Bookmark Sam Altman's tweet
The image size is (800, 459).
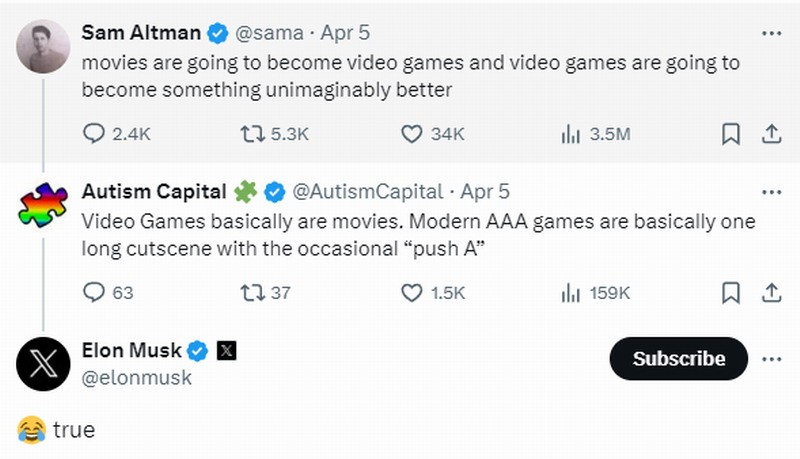[x=731, y=134]
